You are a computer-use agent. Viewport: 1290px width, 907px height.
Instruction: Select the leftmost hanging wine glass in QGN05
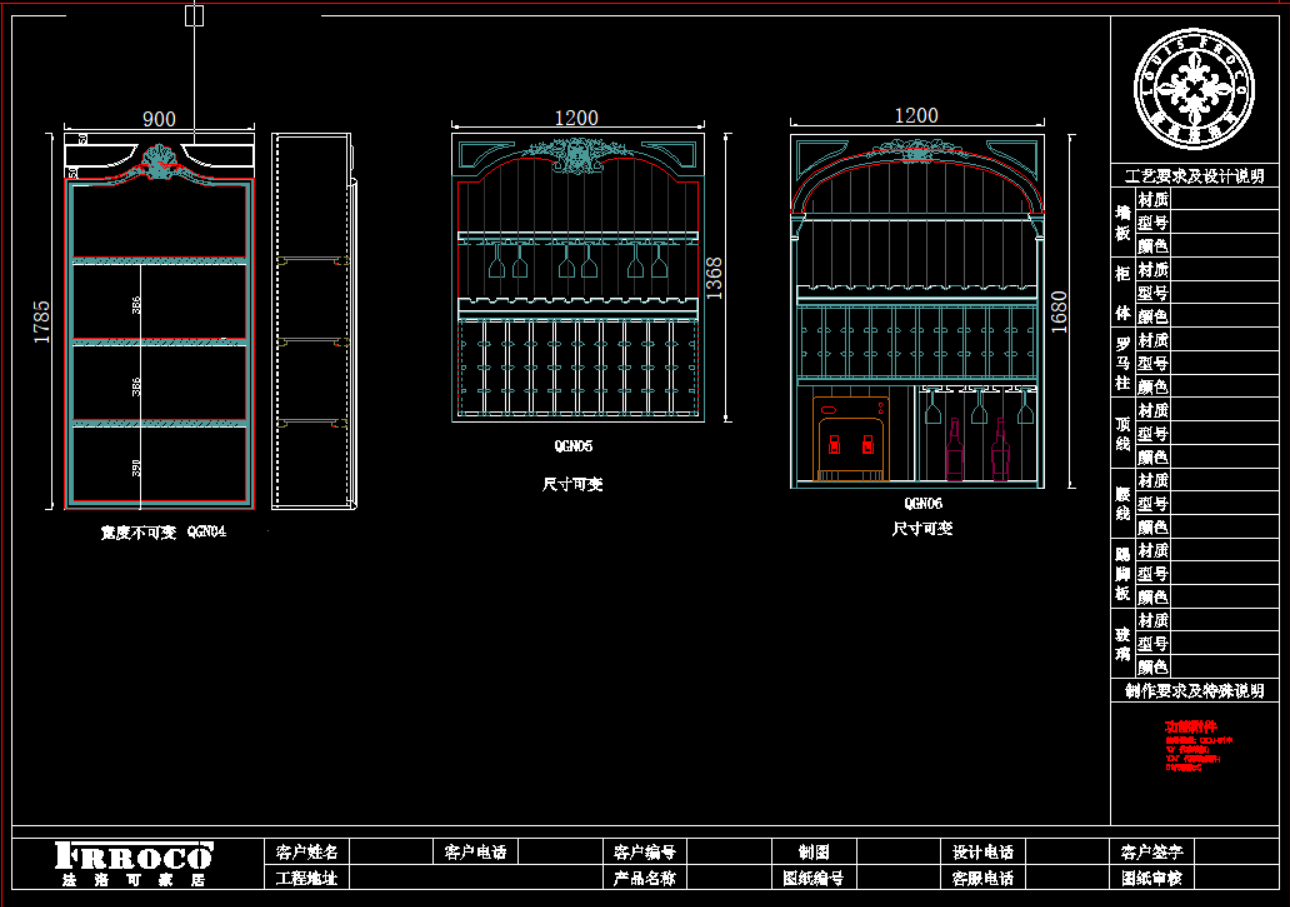(496, 263)
